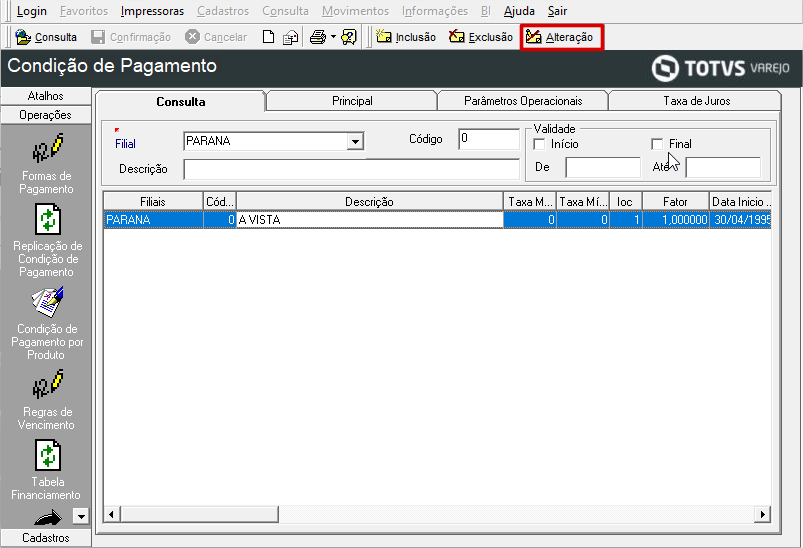Click the Exclusão button
This screenshot has height=548, width=803.
[480, 37]
